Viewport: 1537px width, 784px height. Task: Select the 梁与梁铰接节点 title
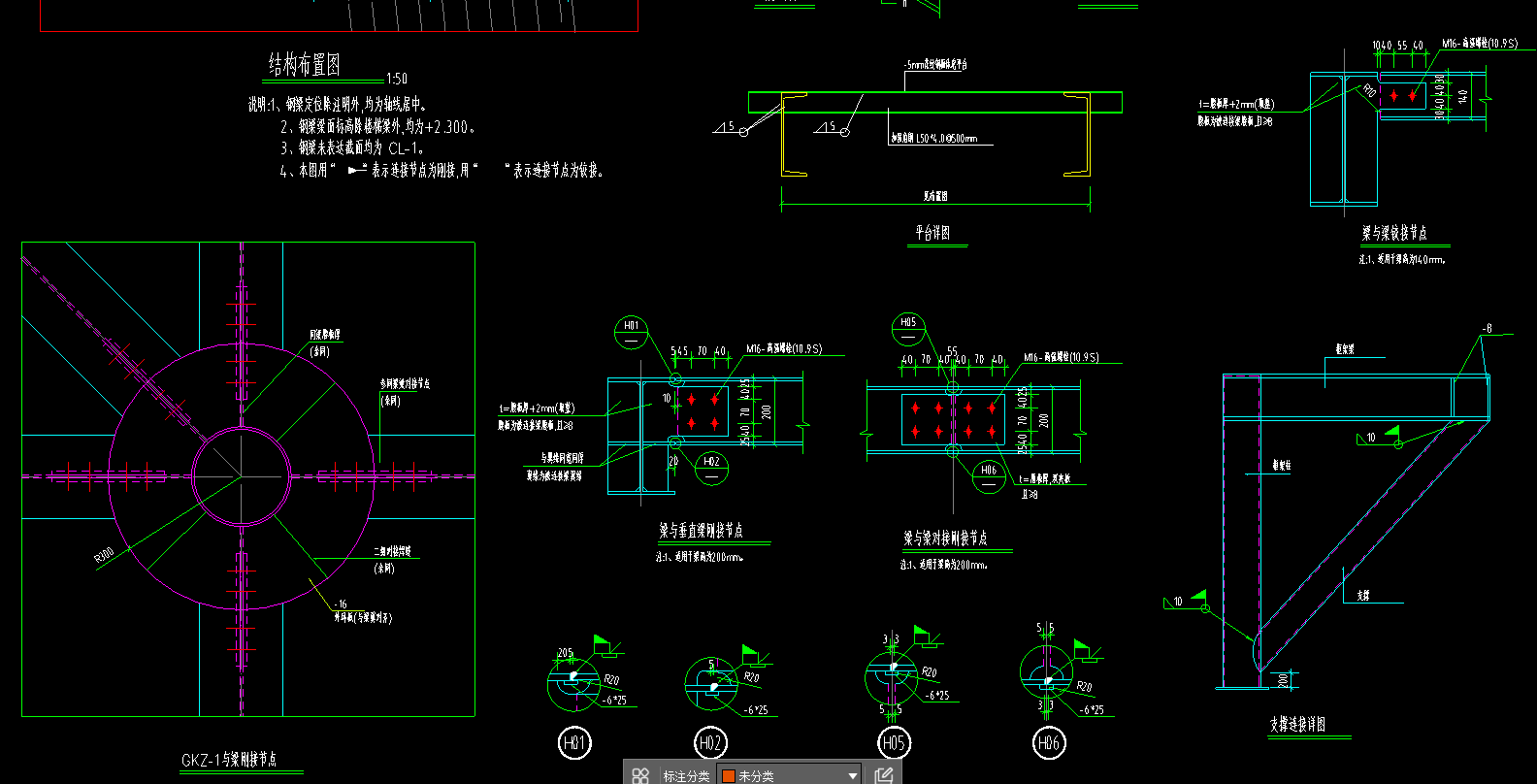coord(1394,233)
